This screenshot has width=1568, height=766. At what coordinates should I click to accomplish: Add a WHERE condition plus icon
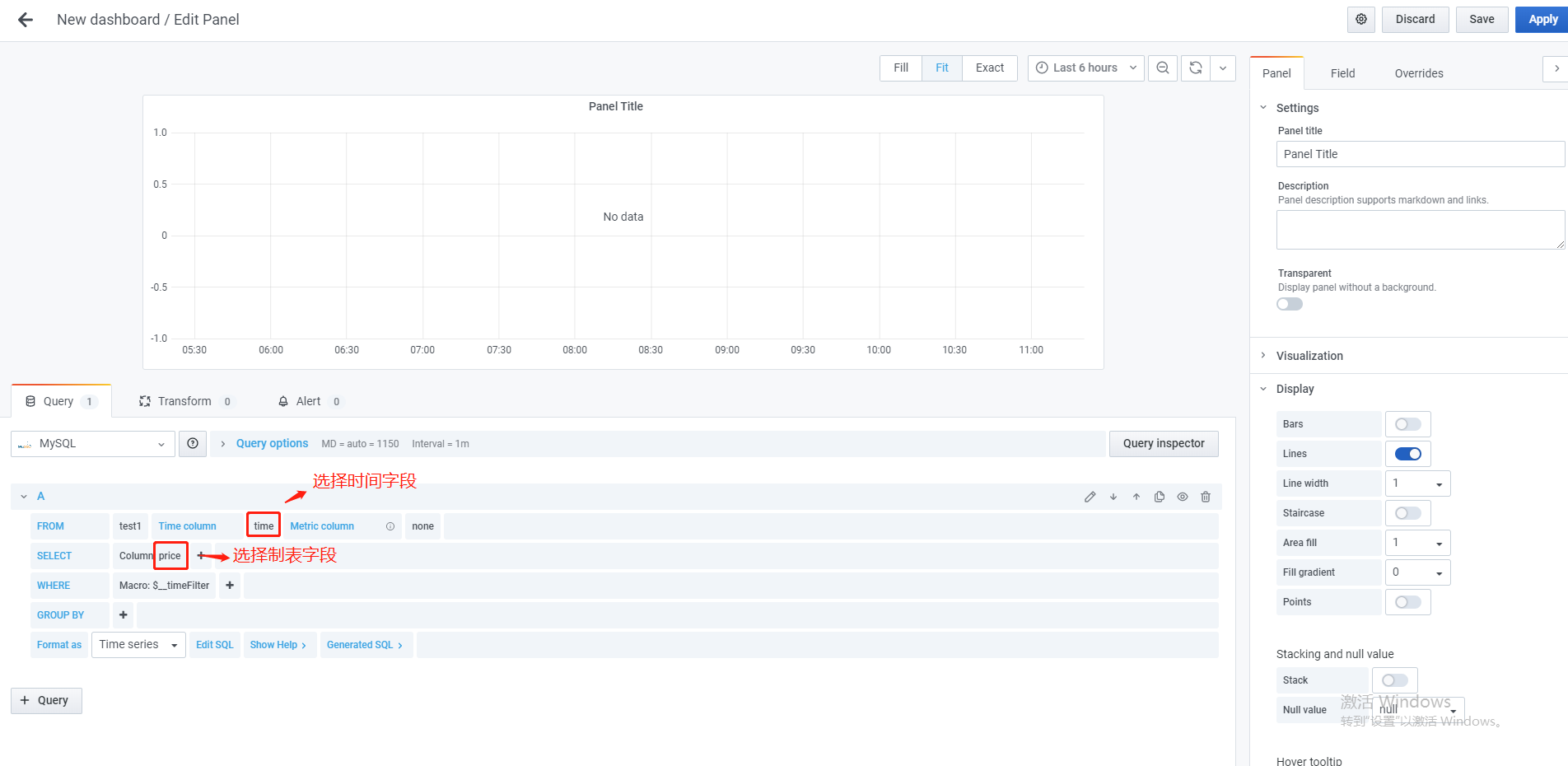pyautogui.click(x=230, y=586)
